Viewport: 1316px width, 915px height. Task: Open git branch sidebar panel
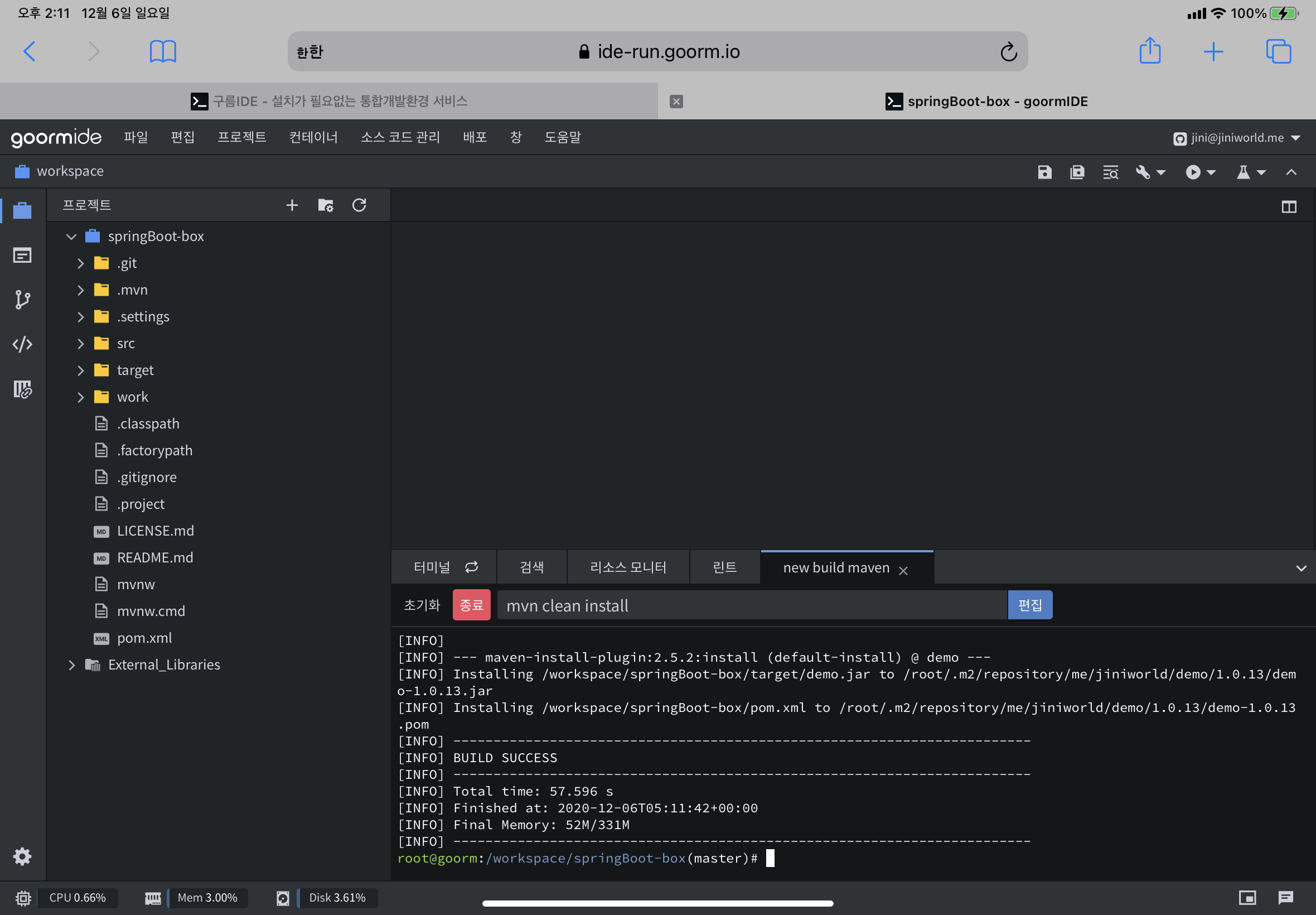(x=22, y=299)
